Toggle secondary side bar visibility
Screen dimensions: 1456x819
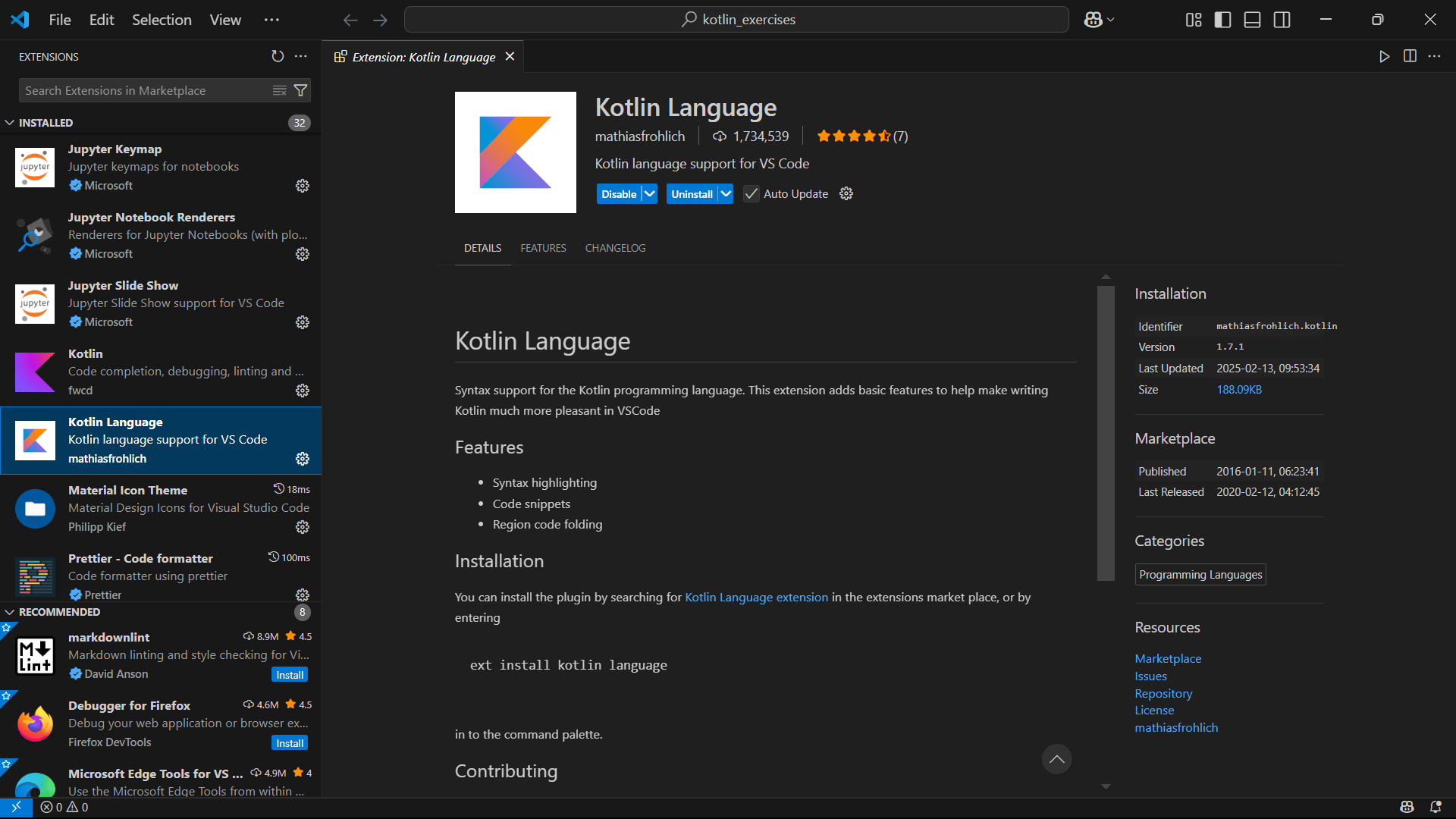click(1282, 20)
